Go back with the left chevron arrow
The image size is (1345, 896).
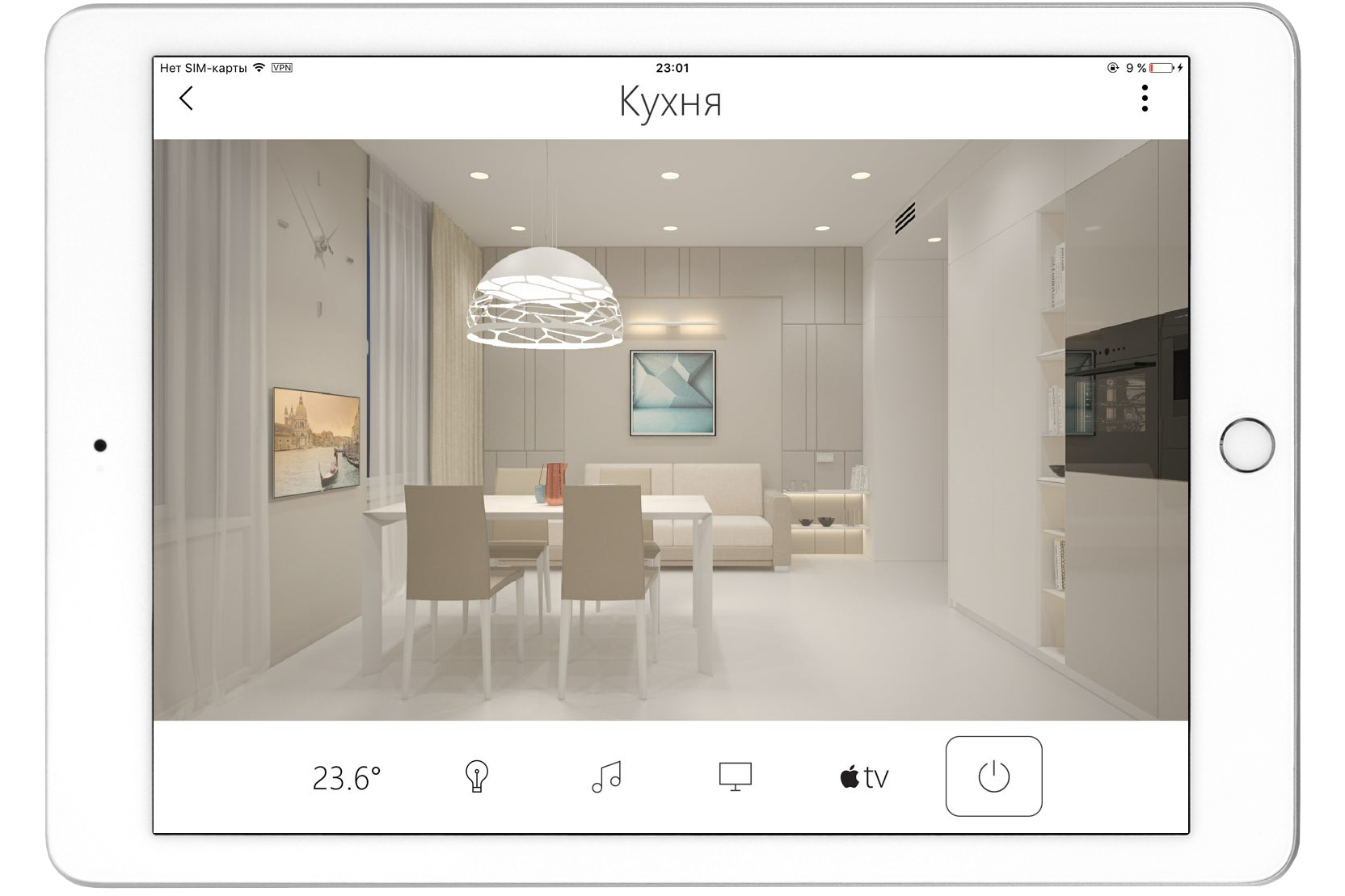(x=186, y=99)
